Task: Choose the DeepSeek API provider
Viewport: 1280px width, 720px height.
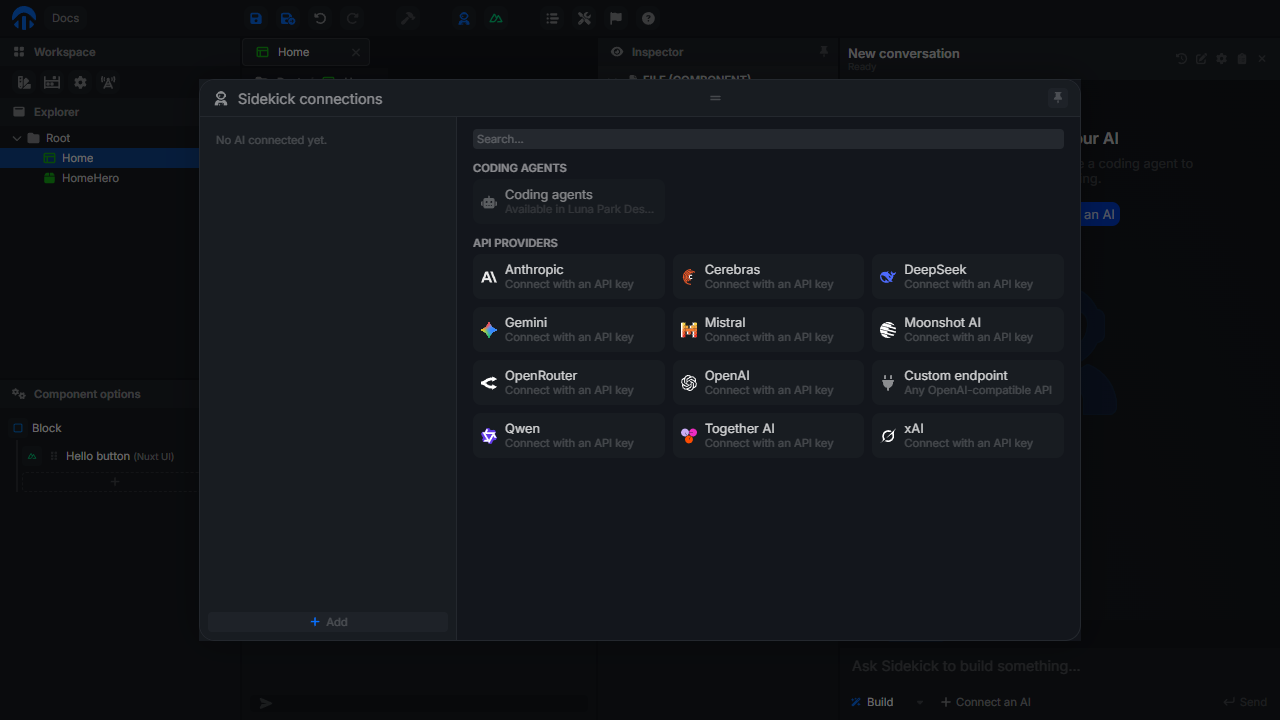Action: pyautogui.click(x=968, y=277)
